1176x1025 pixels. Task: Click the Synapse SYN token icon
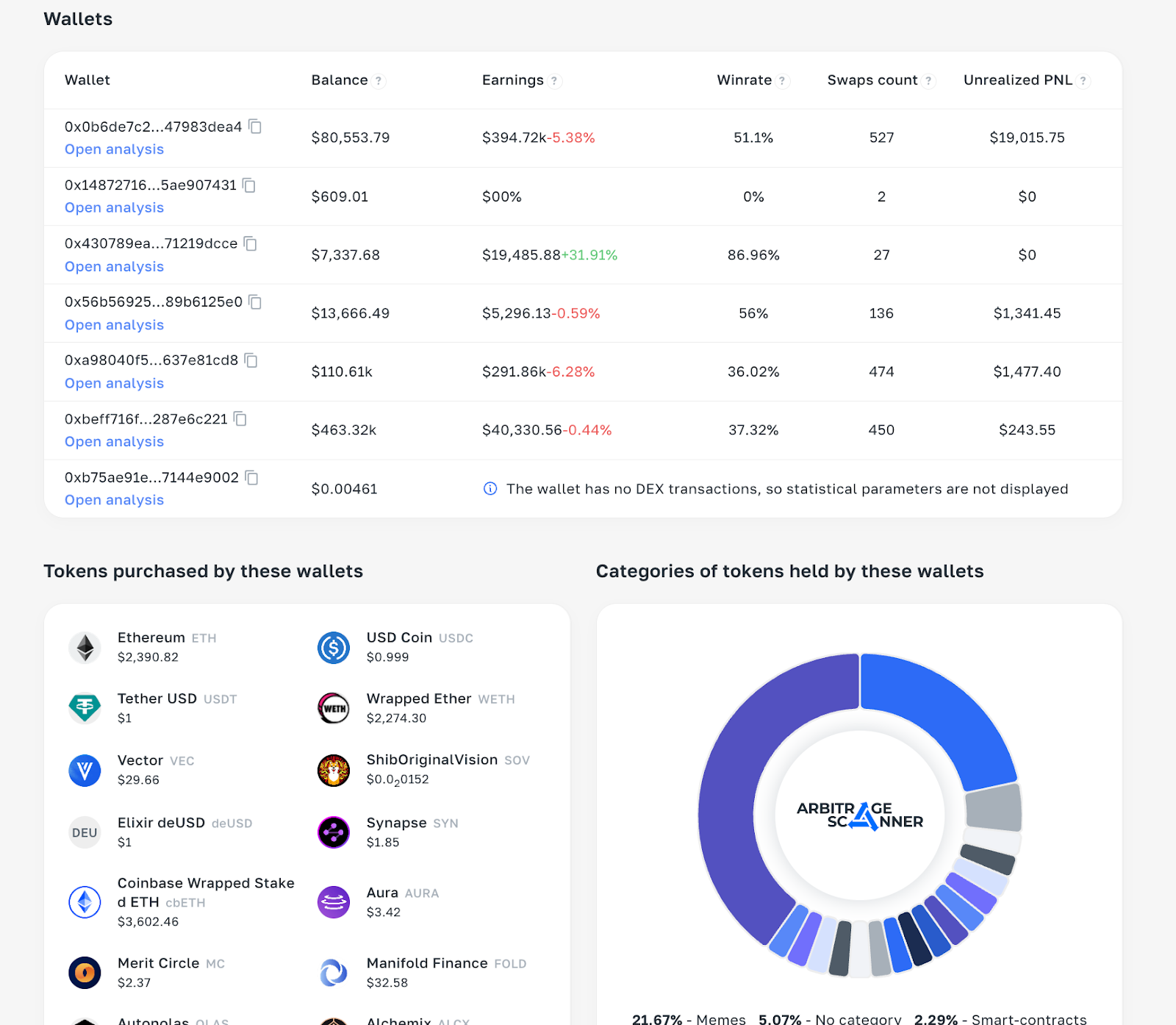pyautogui.click(x=334, y=832)
